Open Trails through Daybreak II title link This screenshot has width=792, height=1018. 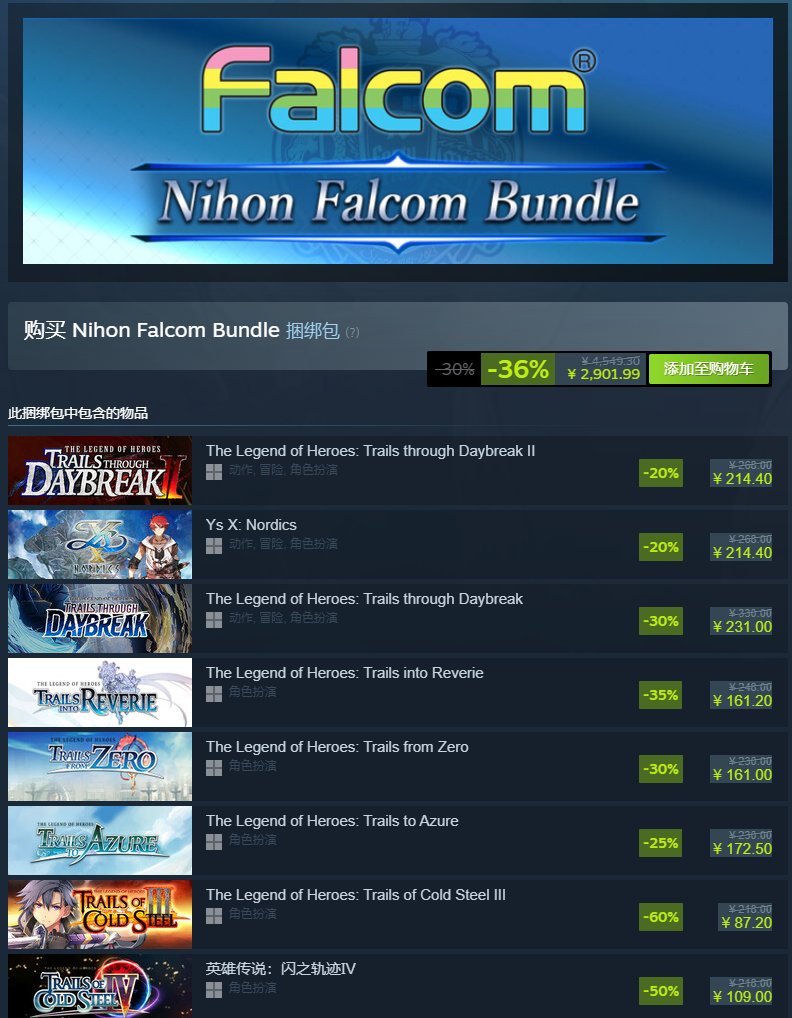click(371, 451)
